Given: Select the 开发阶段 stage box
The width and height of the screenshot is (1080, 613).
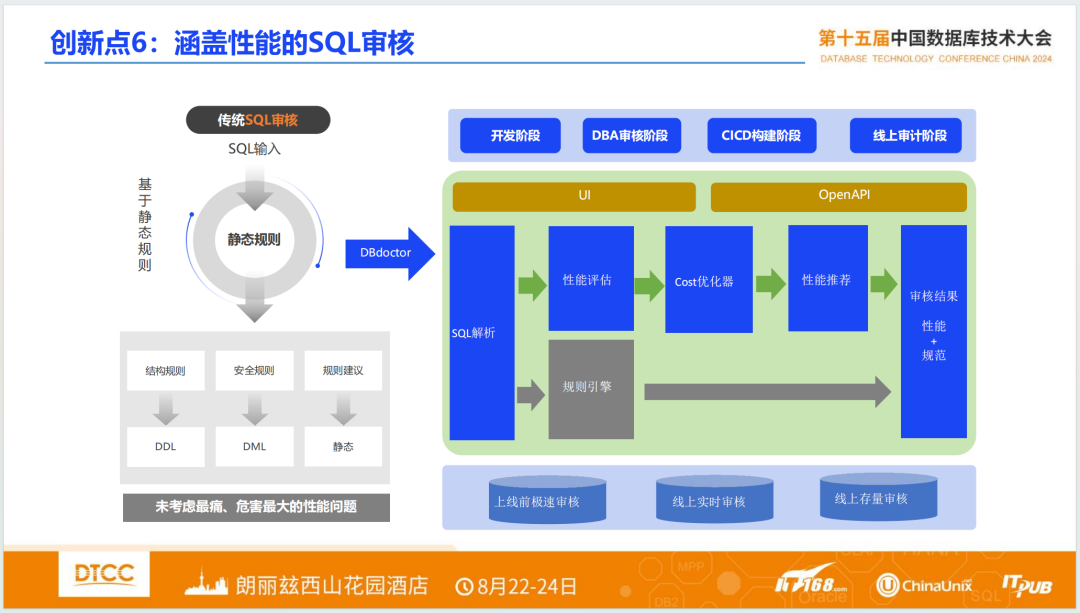Looking at the screenshot, I should point(510,136).
